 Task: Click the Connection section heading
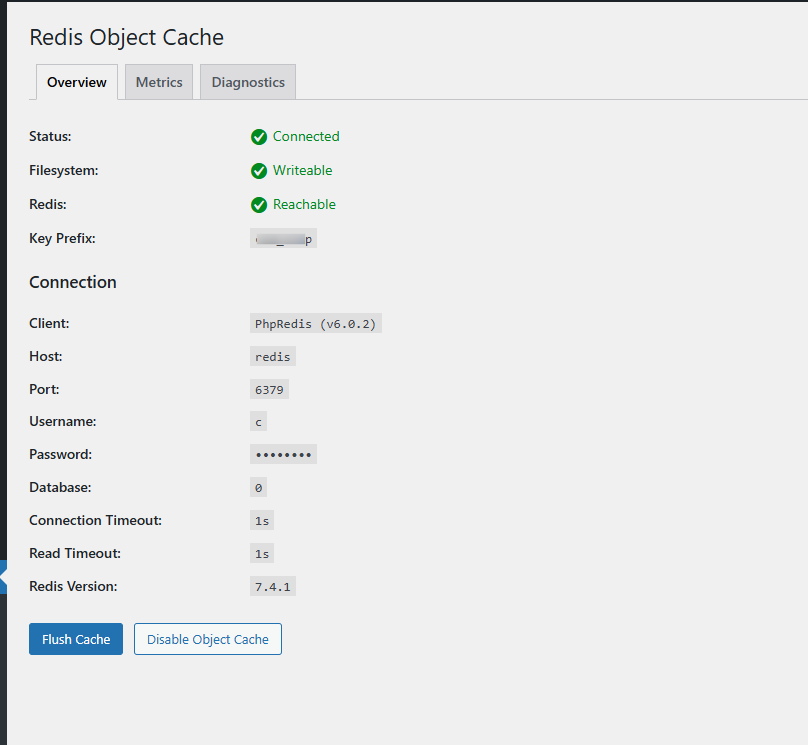pos(73,282)
